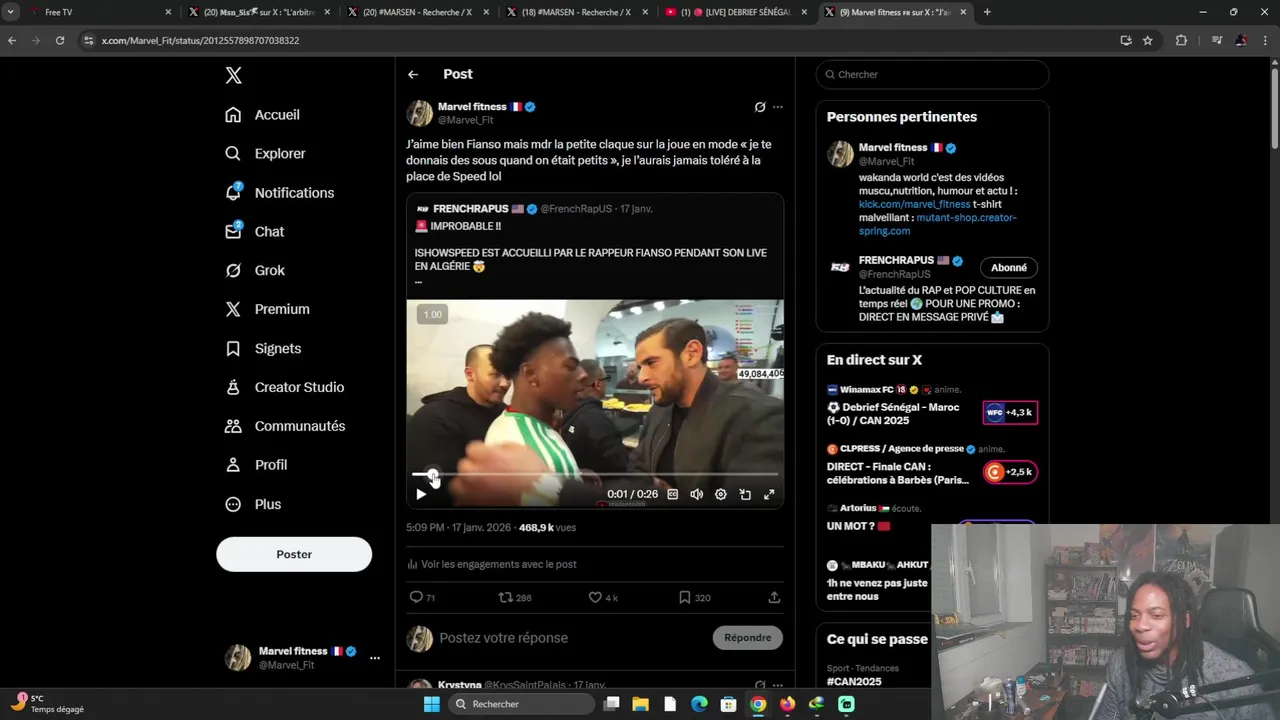Open the Windows Start menu
The image size is (1280, 720).
point(431,704)
